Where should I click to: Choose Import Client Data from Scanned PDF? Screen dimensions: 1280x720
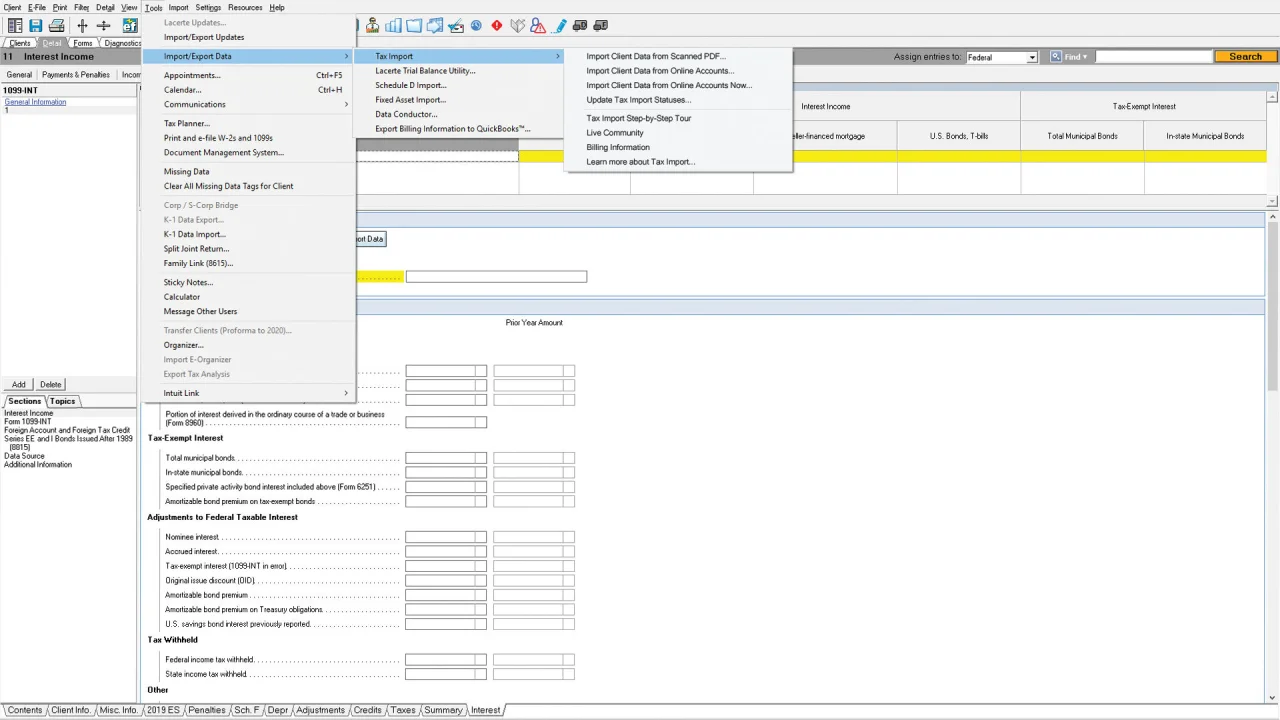coord(656,56)
